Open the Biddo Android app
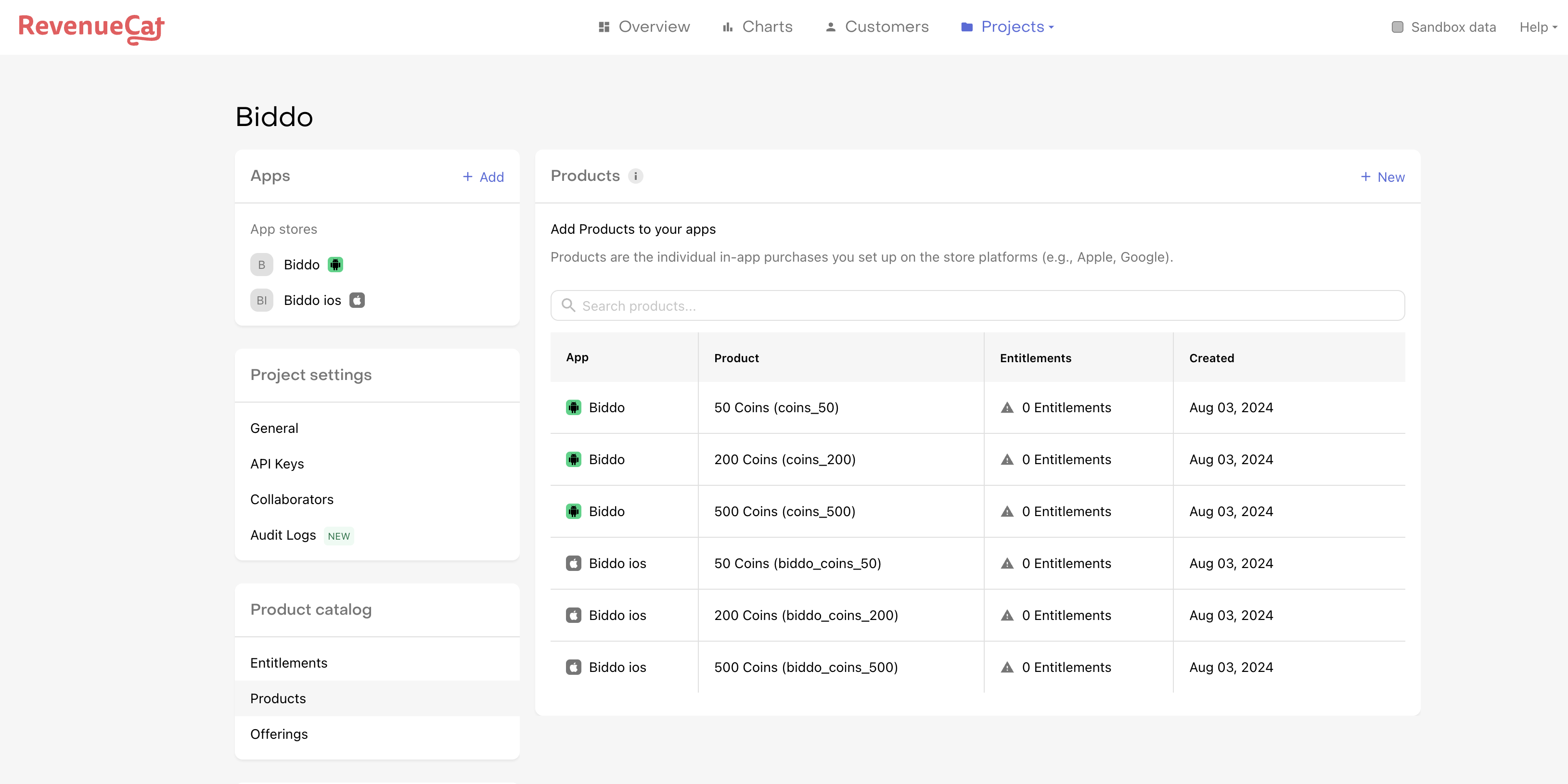 pyautogui.click(x=301, y=265)
